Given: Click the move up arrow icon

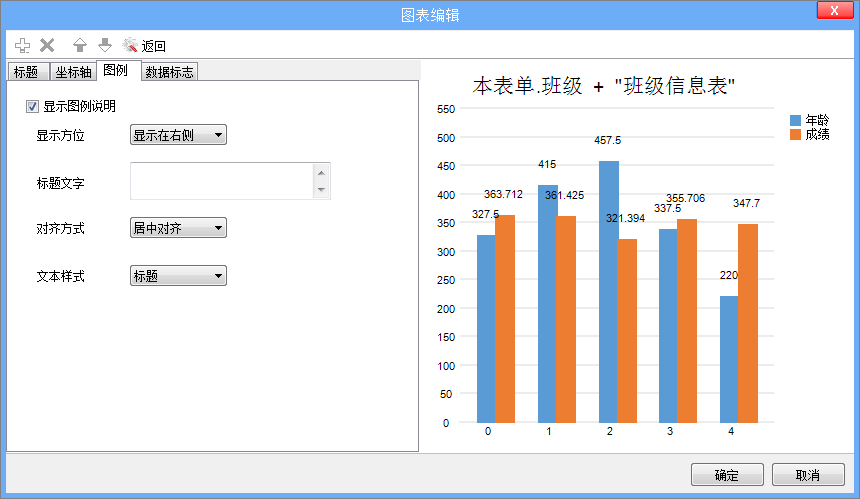Looking at the screenshot, I should [x=80, y=46].
